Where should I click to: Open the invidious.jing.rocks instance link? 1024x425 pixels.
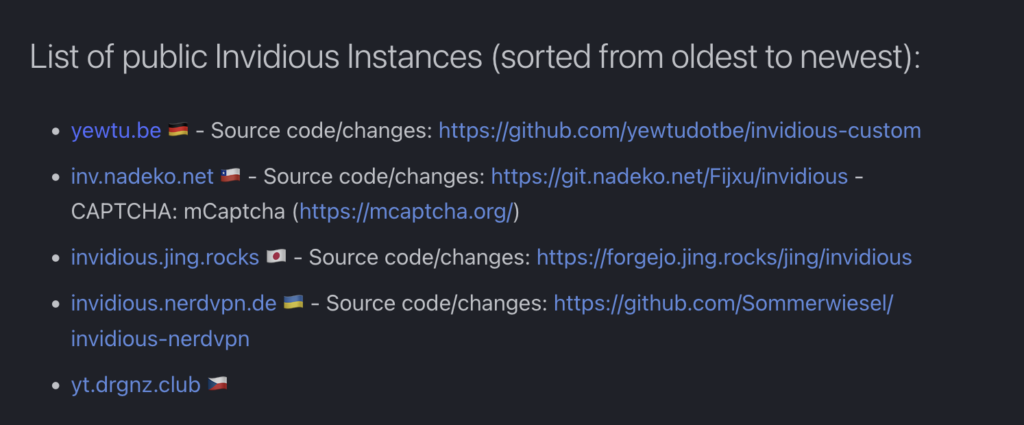(x=165, y=257)
